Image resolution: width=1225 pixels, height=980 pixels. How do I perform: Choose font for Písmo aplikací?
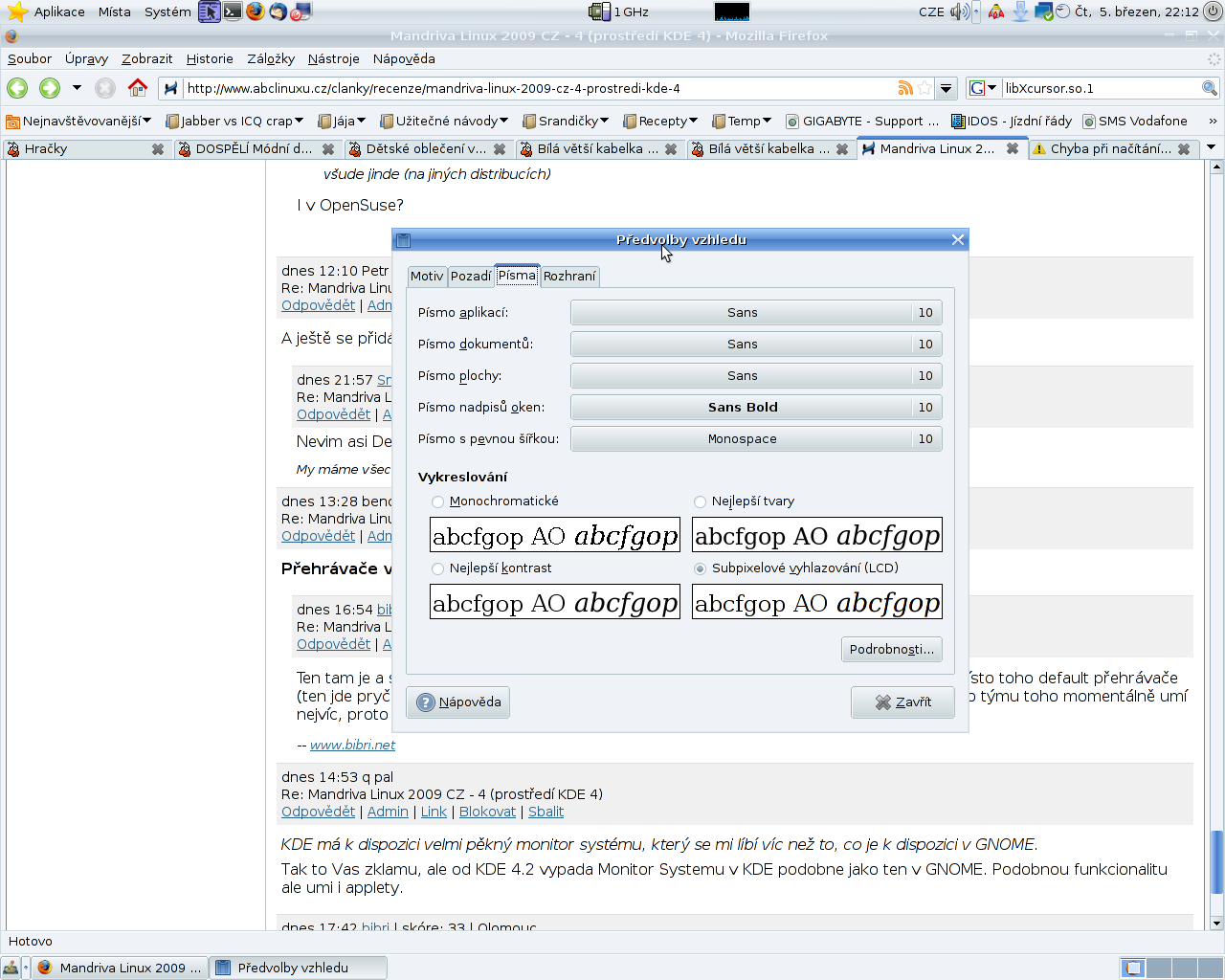[x=756, y=313]
